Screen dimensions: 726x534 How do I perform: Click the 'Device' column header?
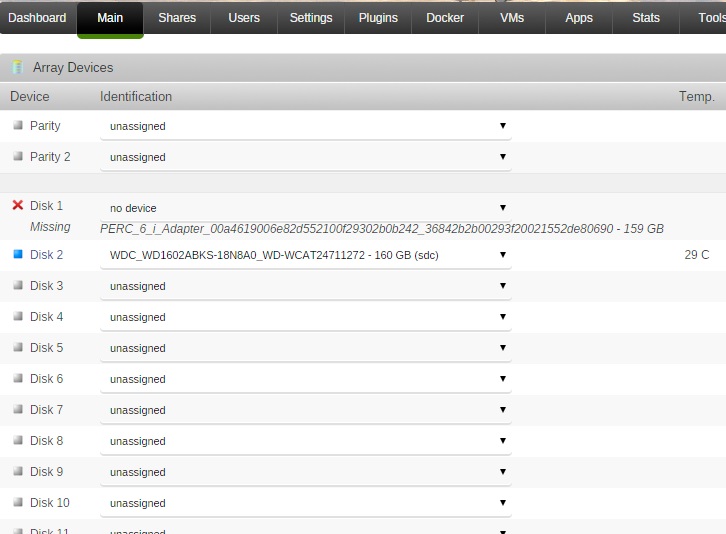click(x=30, y=96)
